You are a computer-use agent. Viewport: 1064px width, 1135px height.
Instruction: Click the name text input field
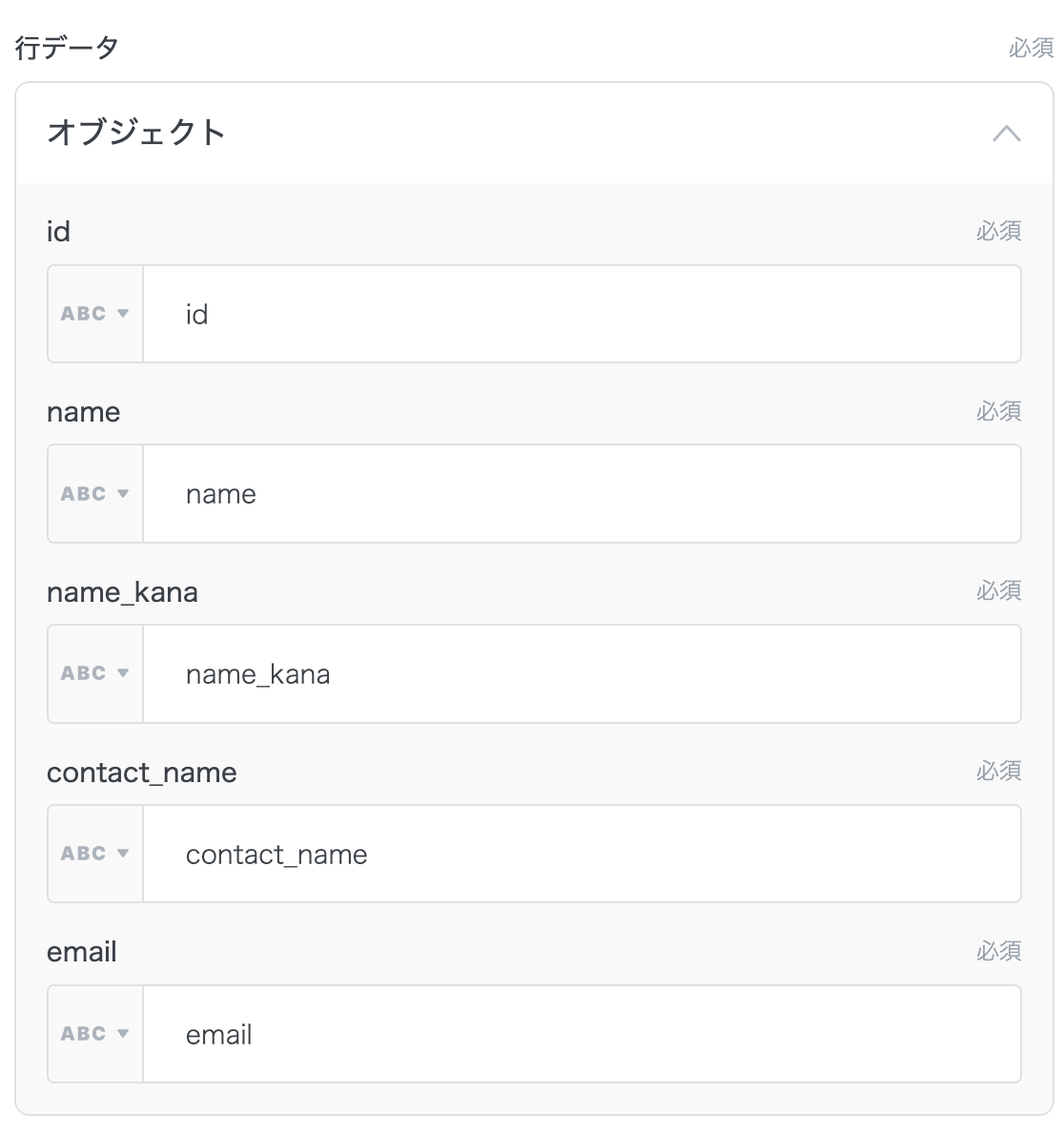coord(582,494)
